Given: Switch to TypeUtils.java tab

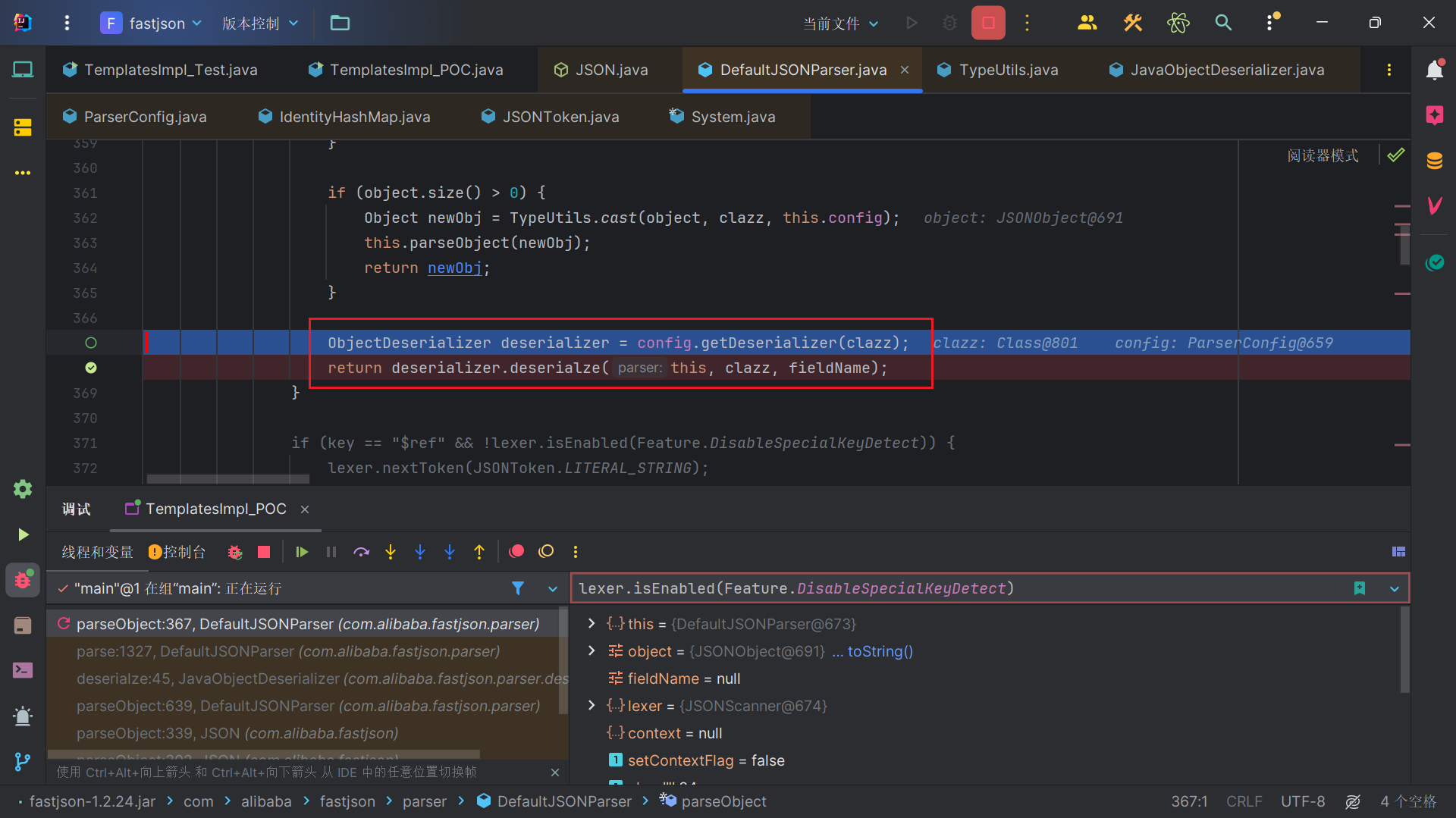Looking at the screenshot, I should pos(997,70).
